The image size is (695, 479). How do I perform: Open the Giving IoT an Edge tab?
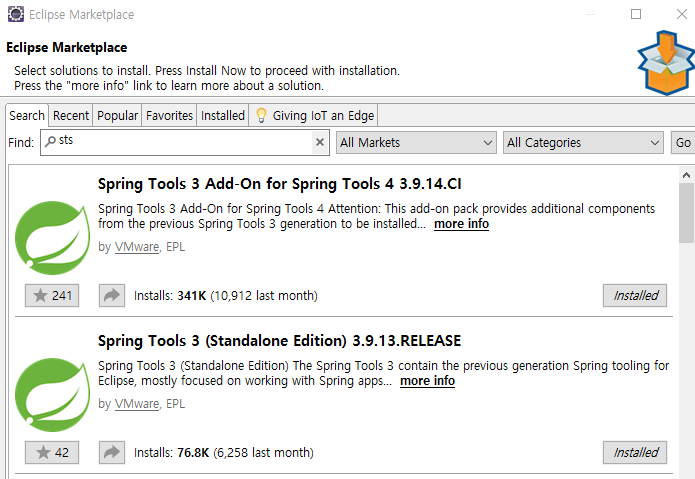tap(314, 116)
